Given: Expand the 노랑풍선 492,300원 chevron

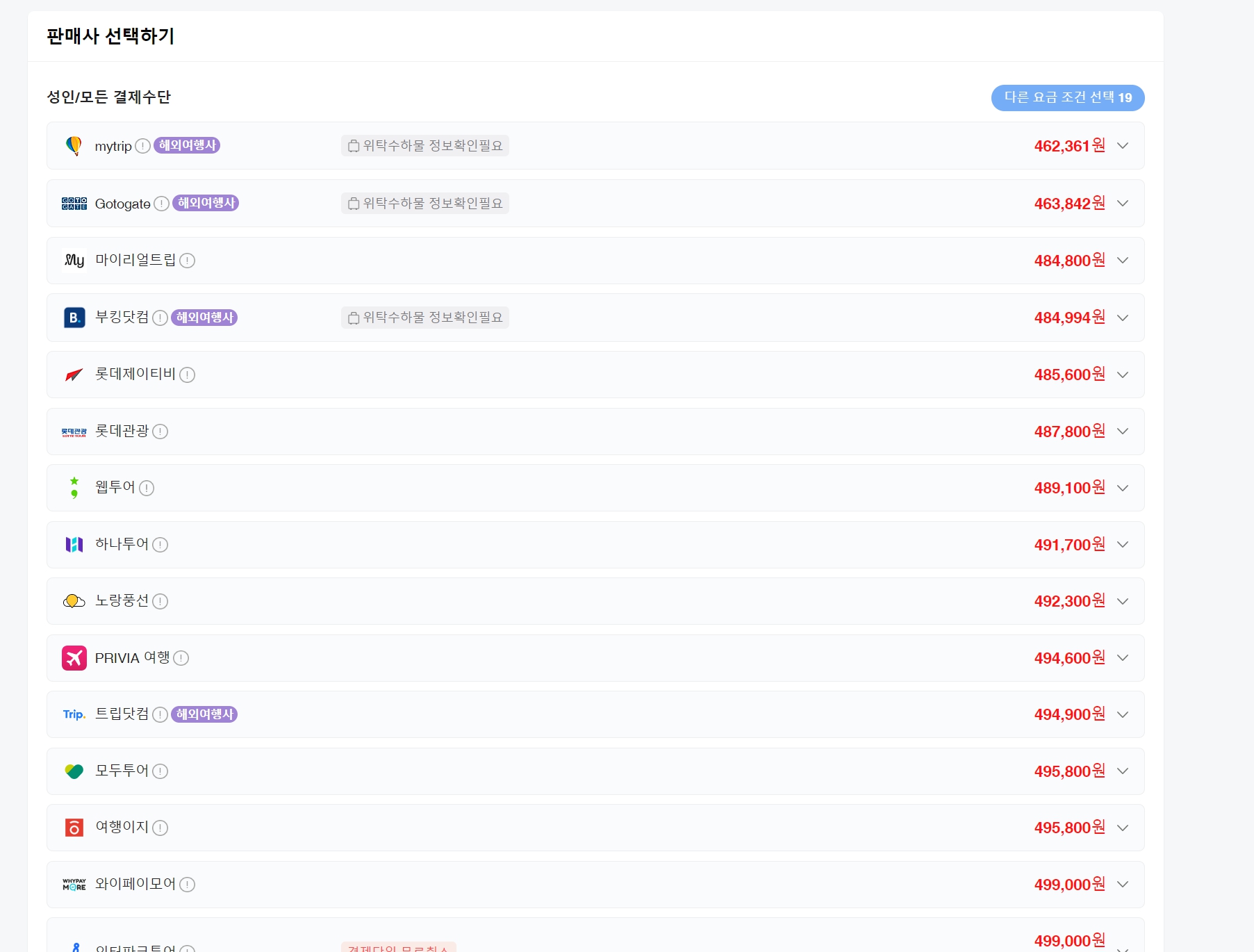Looking at the screenshot, I should point(1123,601).
